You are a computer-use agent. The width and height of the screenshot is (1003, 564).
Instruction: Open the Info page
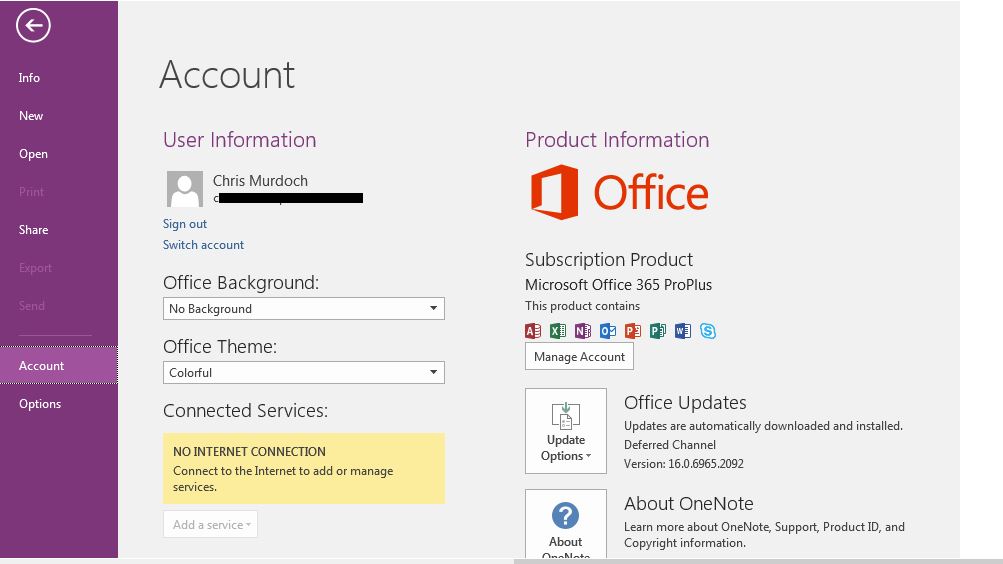(x=59, y=78)
